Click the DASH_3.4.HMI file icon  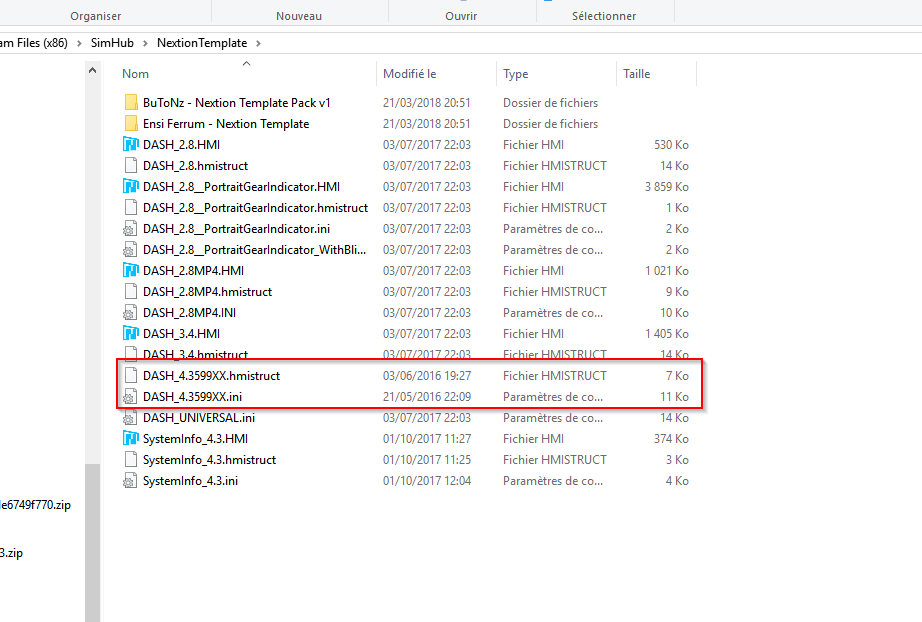coord(131,333)
